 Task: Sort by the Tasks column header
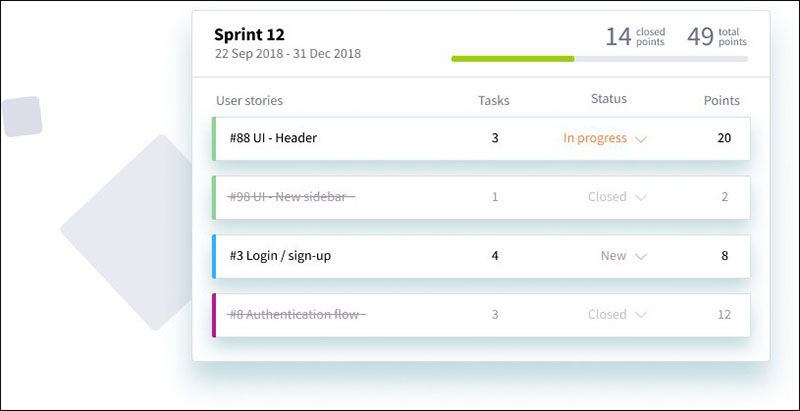coord(494,100)
